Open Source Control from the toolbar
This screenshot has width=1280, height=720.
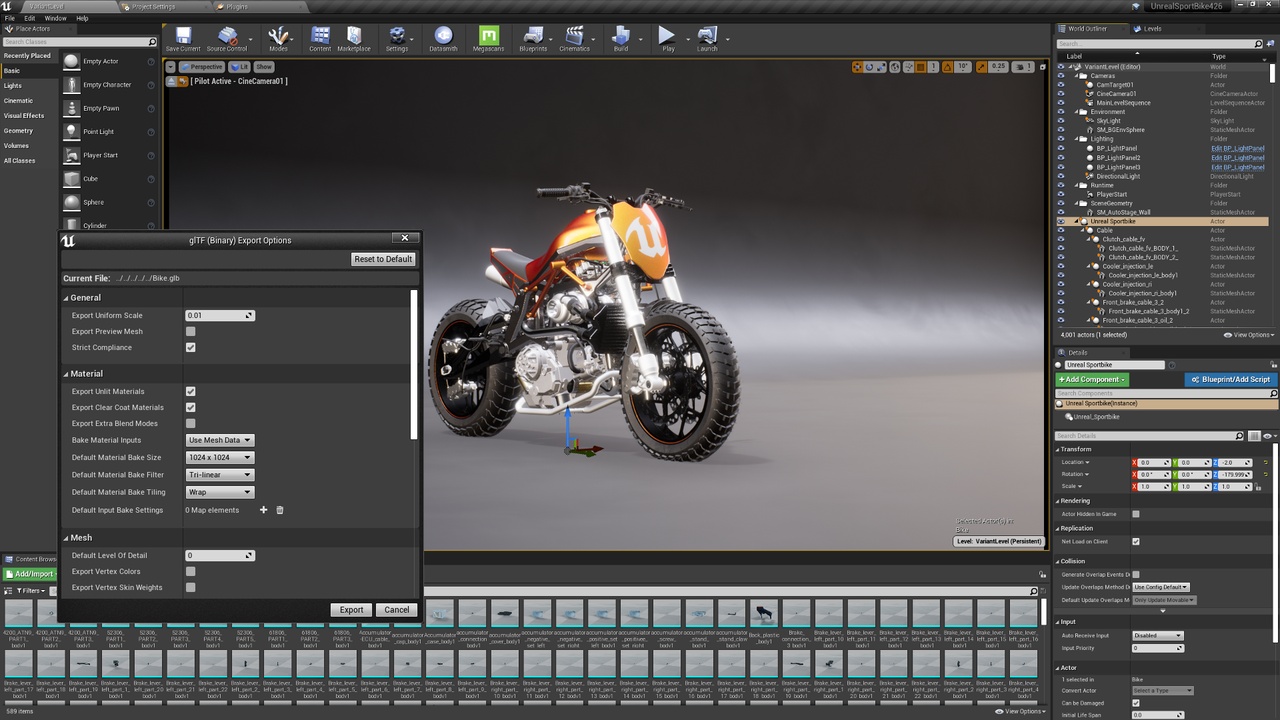227,39
